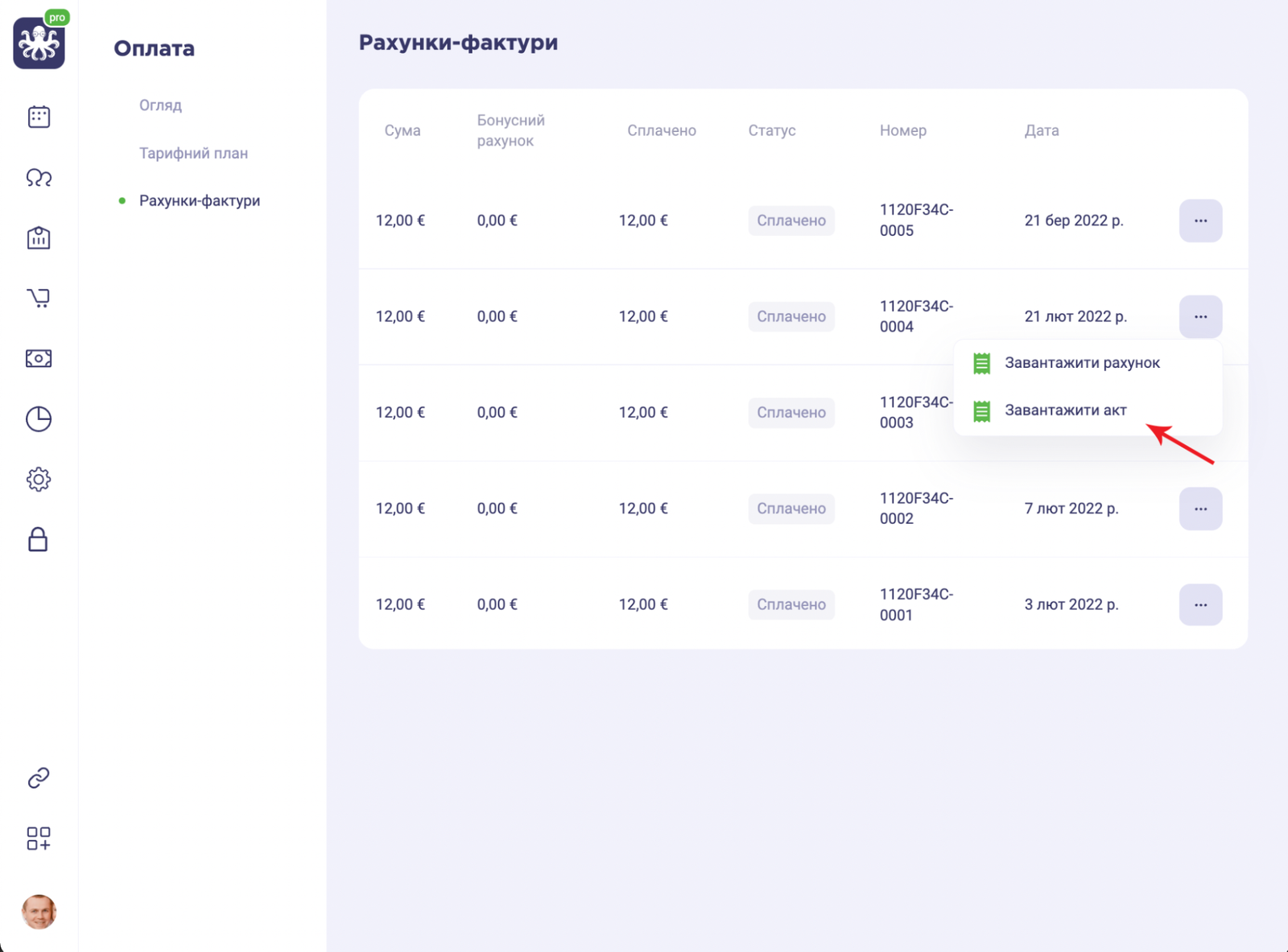
Task: Go to the 'Огляд' section
Action: coord(160,105)
